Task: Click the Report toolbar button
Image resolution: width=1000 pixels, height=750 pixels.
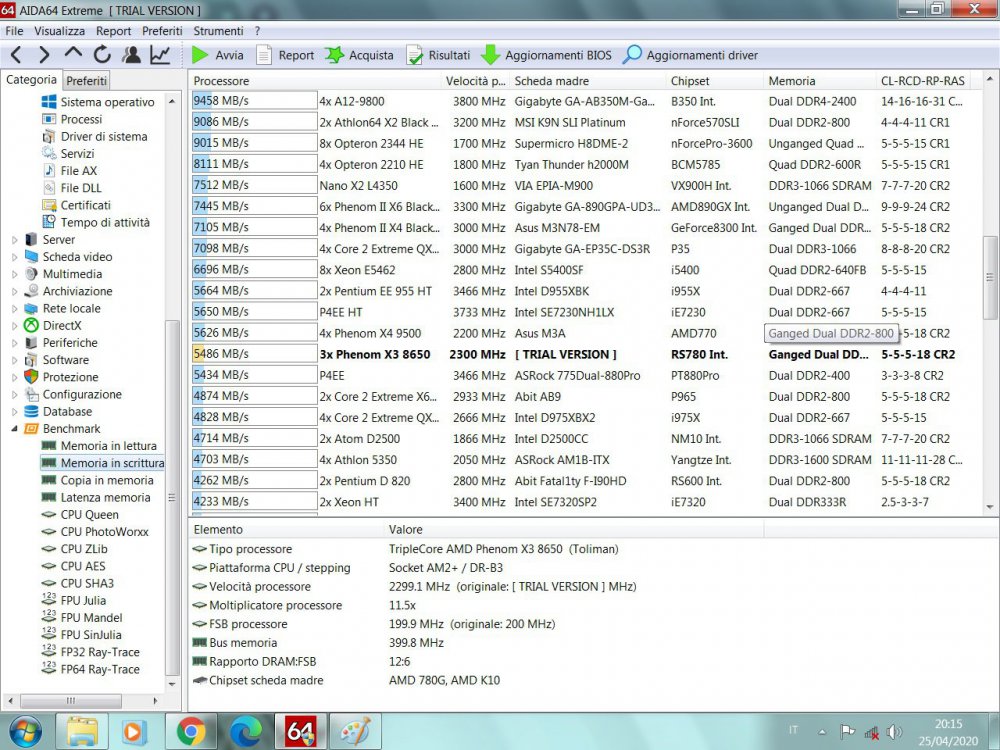Action: (x=285, y=56)
